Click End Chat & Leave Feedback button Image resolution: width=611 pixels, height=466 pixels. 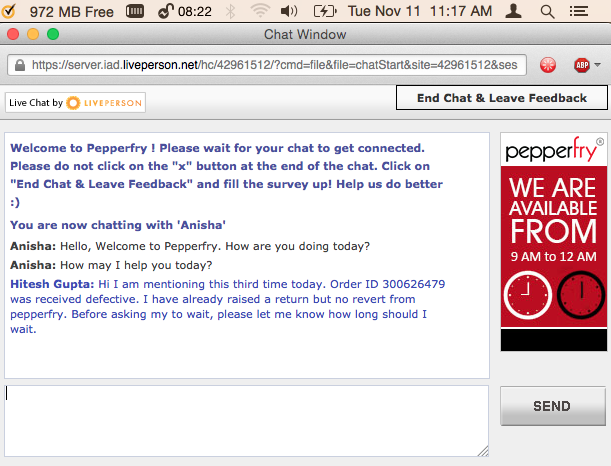click(x=501, y=98)
